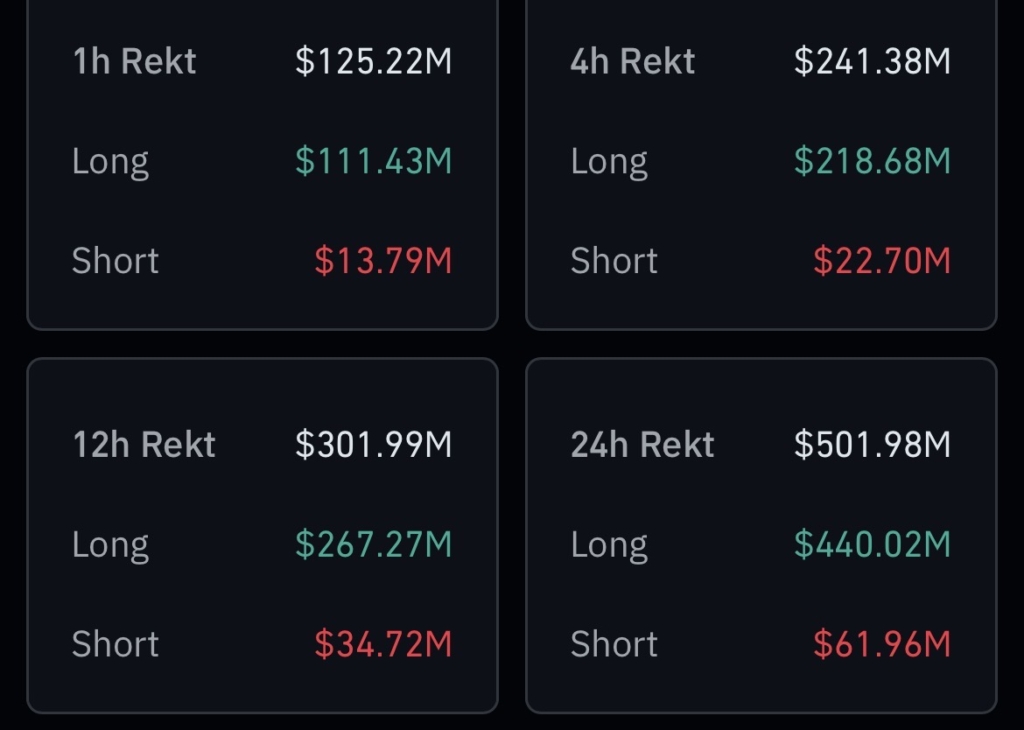1024x730 pixels.
Task: Open the 4h Rekt heading
Action: pos(632,62)
